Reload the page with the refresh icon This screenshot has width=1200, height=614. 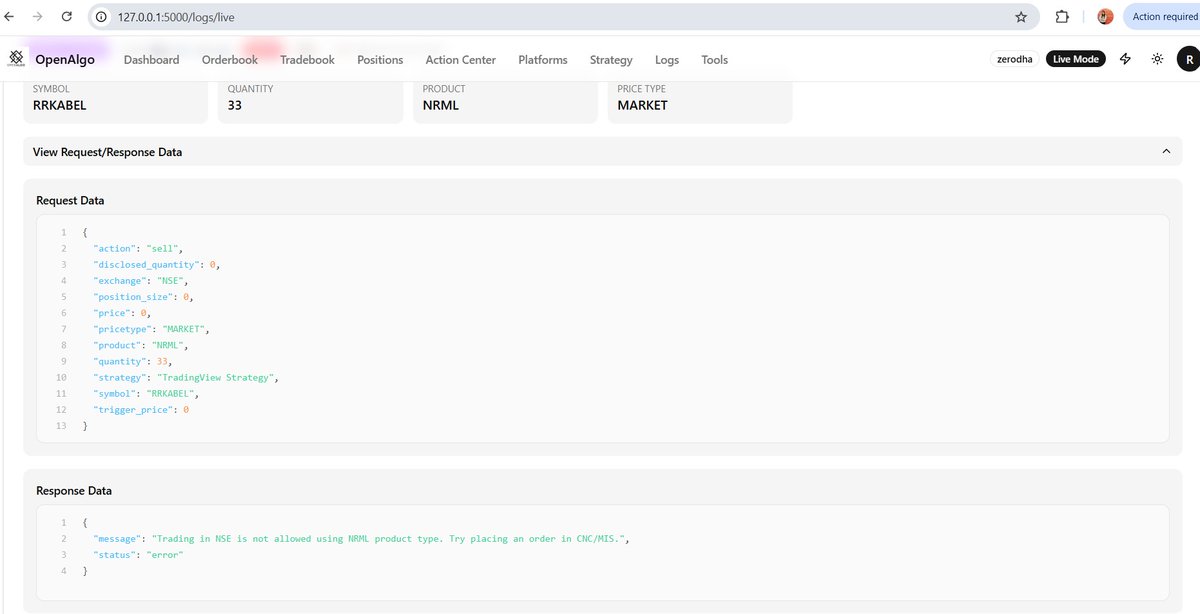coord(66,17)
